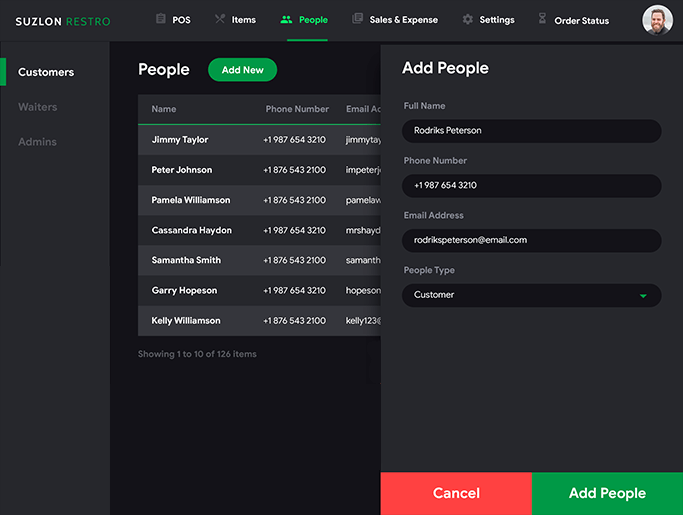This screenshot has height=515, width=683.
Task: Select the Peter Johnson row
Action: coord(259,170)
